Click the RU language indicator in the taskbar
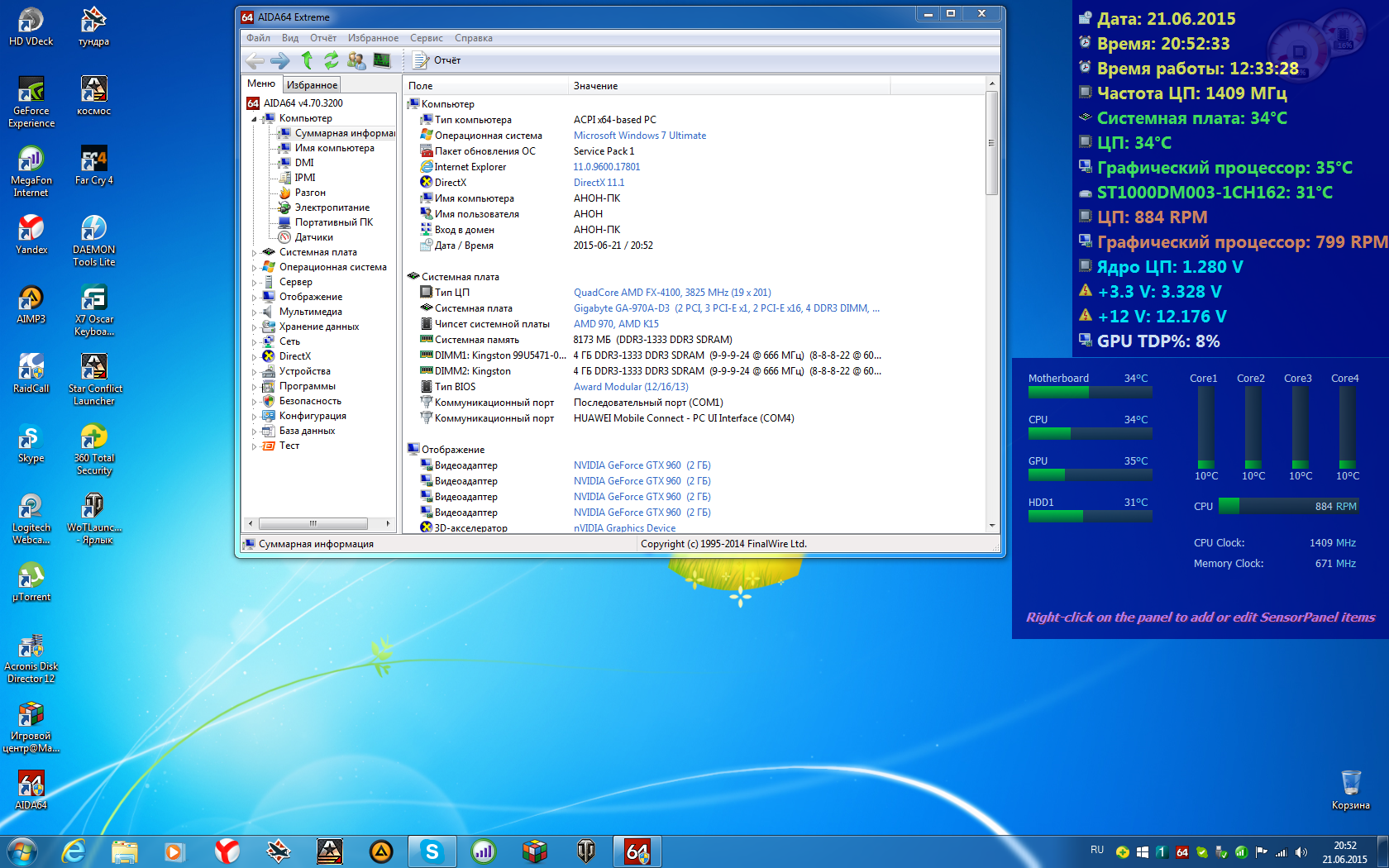The width and height of the screenshot is (1389, 868). tap(1097, 850)
